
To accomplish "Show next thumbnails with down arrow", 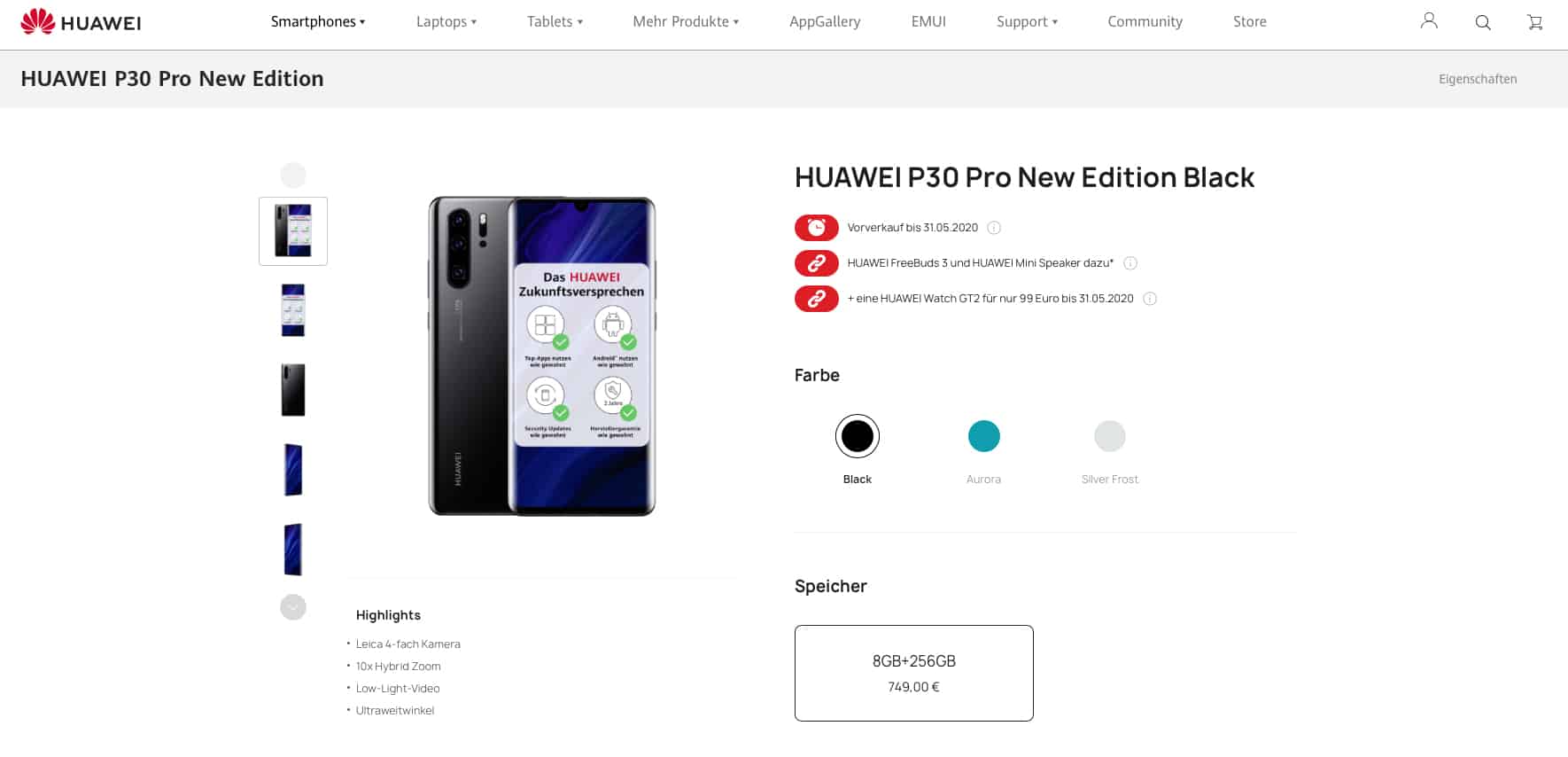I will pyautogui.click(x=293, y=607).
